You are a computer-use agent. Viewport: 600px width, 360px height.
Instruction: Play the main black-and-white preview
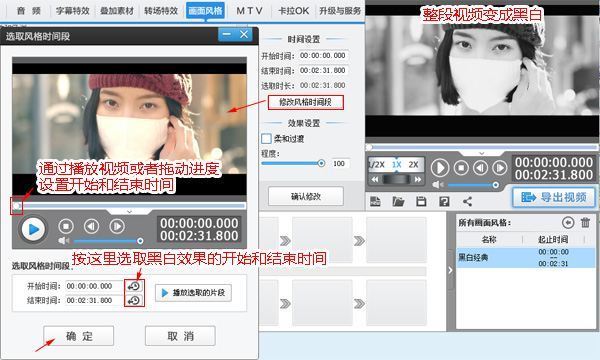(440, 168)
